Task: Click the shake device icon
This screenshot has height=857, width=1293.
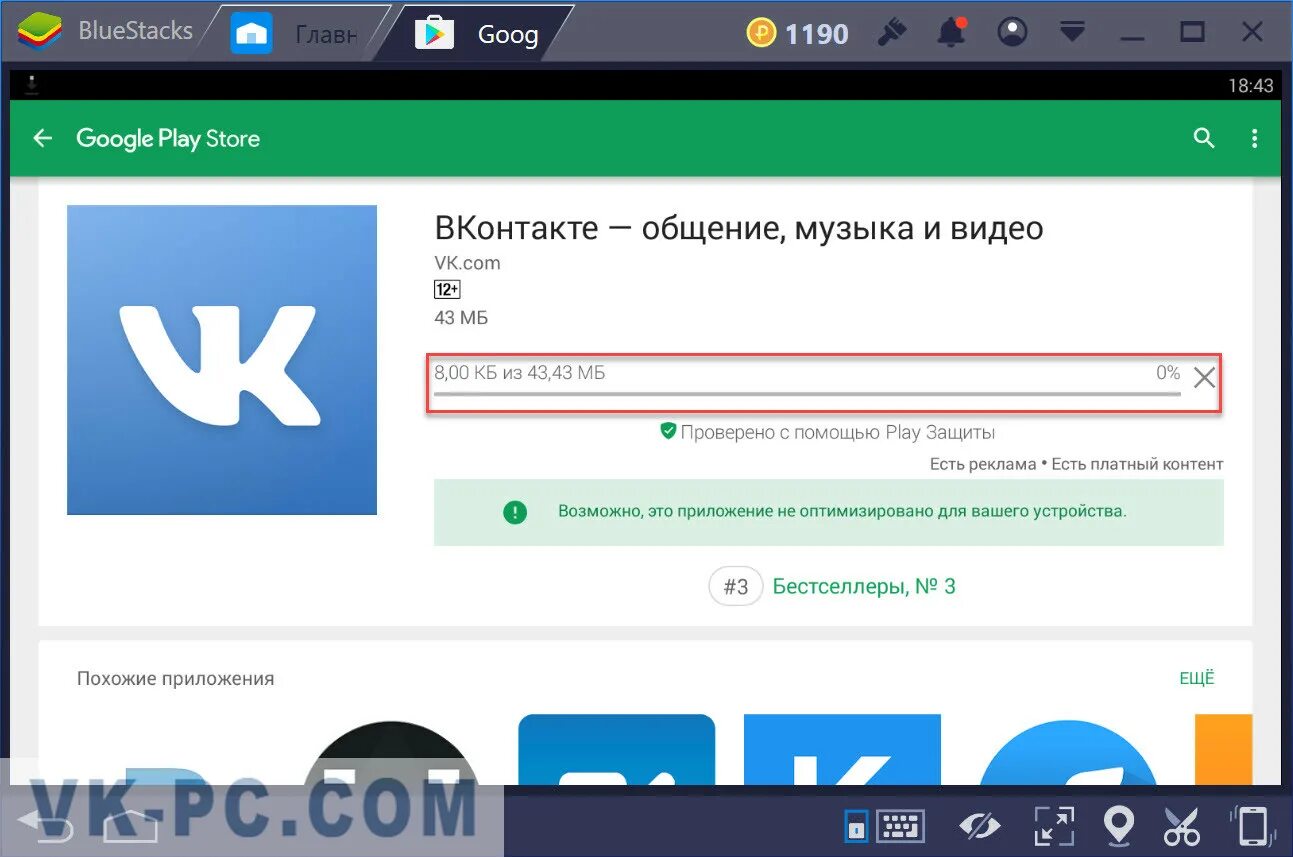Action: pyautogui.click(x=1251, y=826)
